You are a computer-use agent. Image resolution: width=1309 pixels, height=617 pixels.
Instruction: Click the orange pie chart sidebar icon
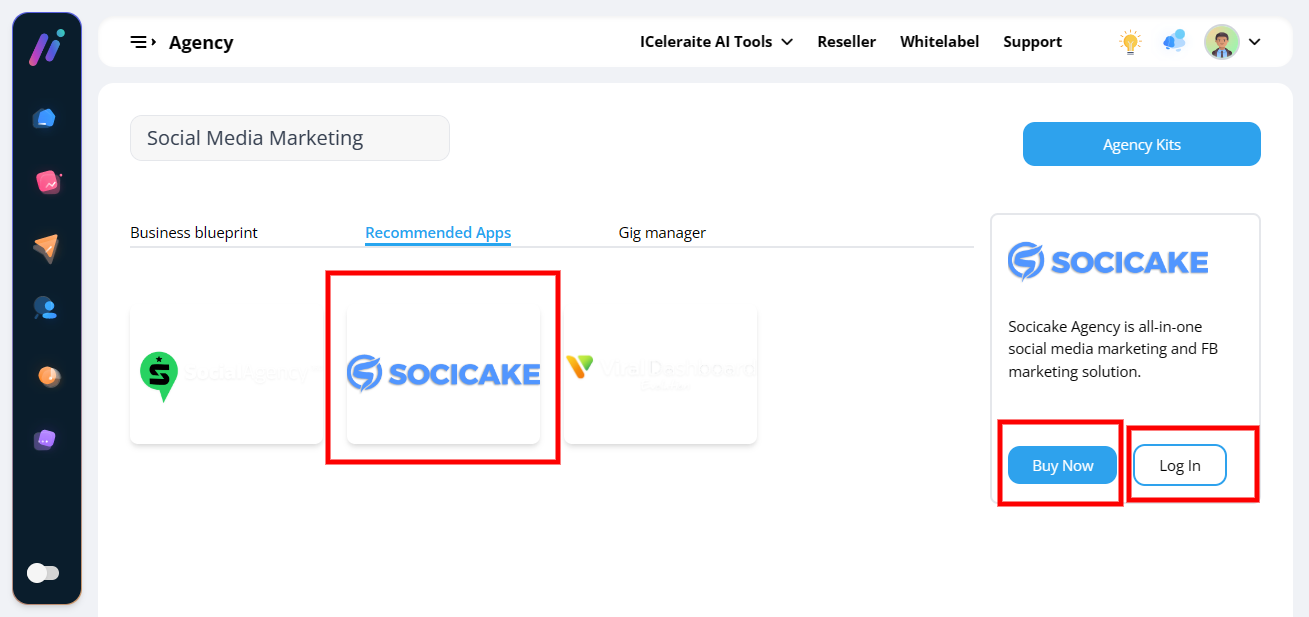48,375
